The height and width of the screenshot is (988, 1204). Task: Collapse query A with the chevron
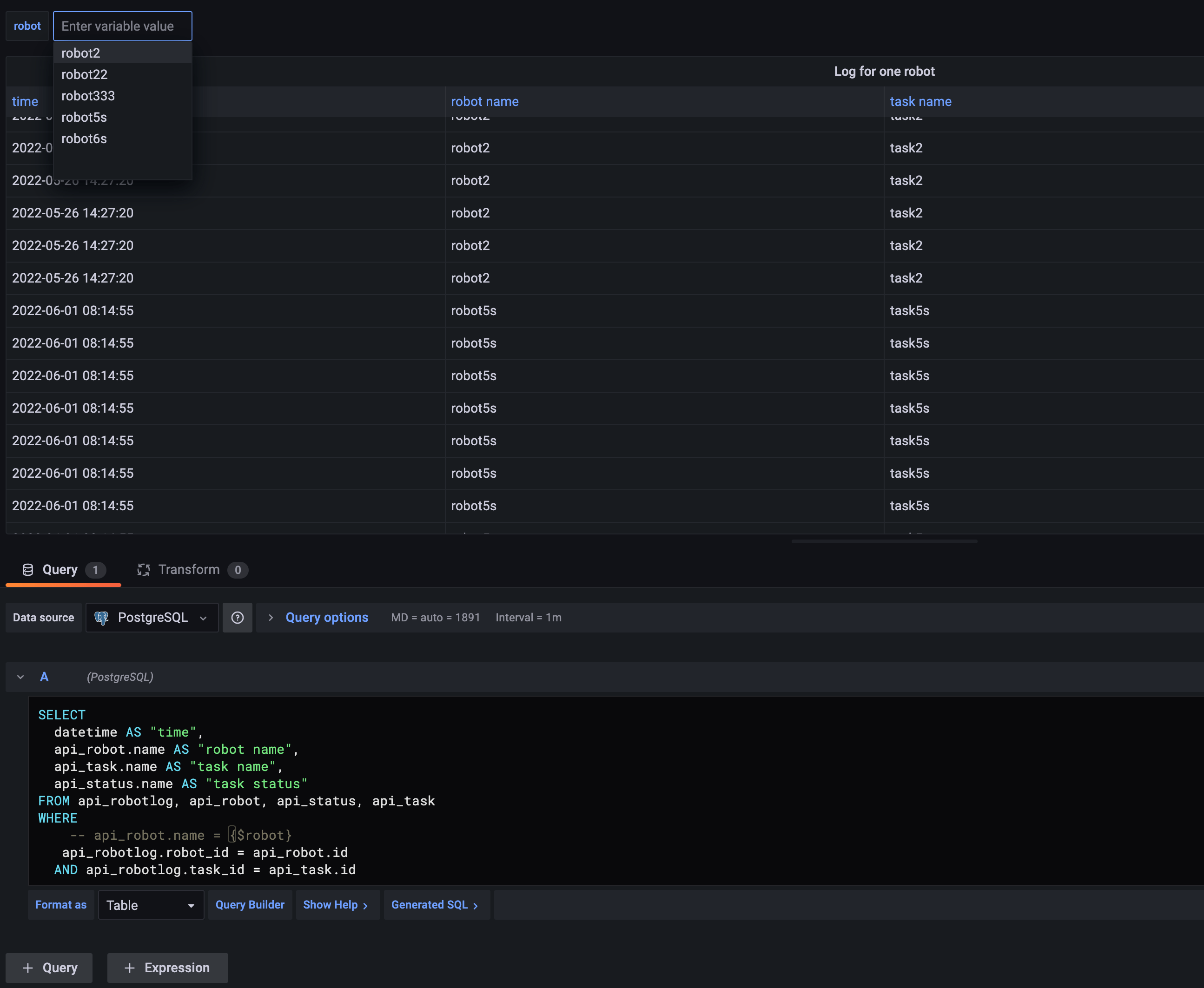[x=20, y=677]
